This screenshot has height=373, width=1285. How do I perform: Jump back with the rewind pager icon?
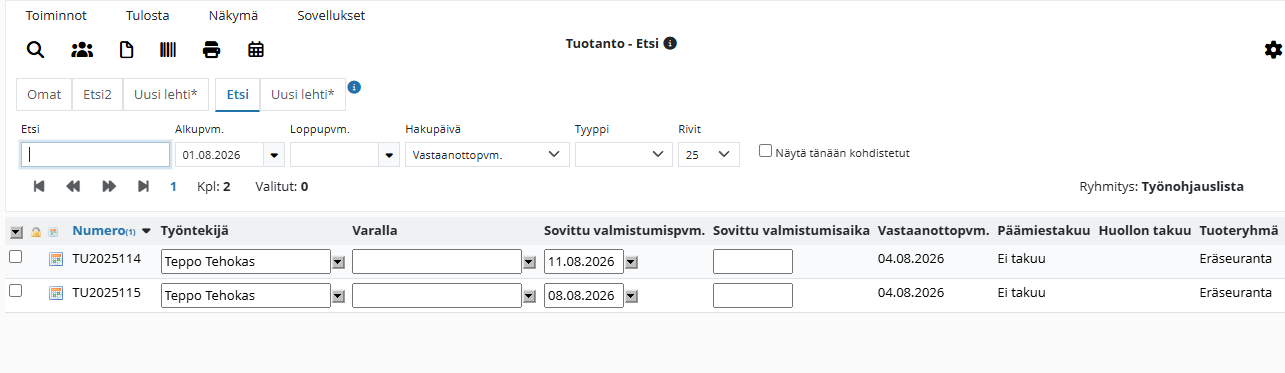pyautogui.click(x=73, y=186)
